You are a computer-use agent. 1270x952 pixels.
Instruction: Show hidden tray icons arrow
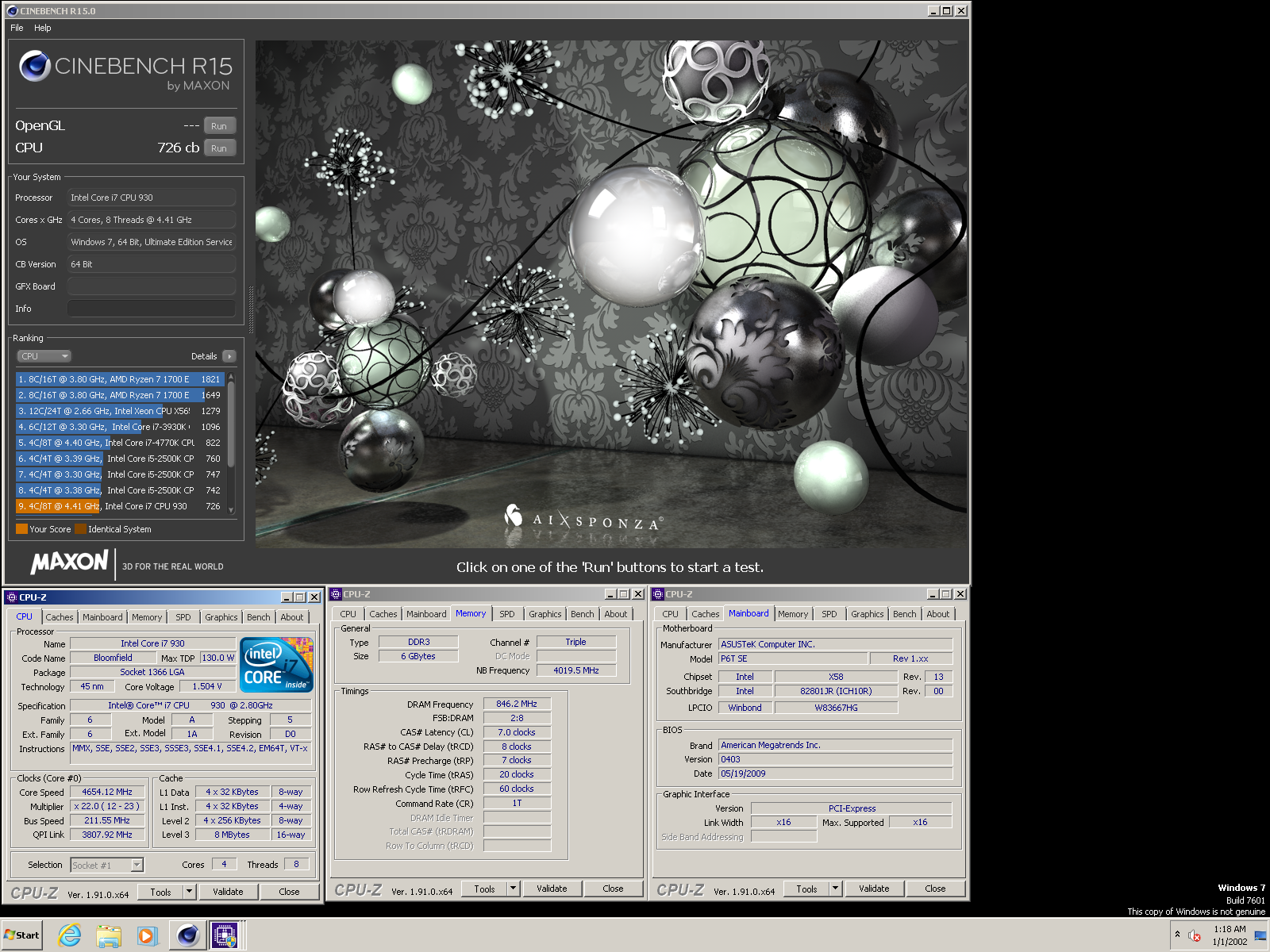tap(1177, 935)
